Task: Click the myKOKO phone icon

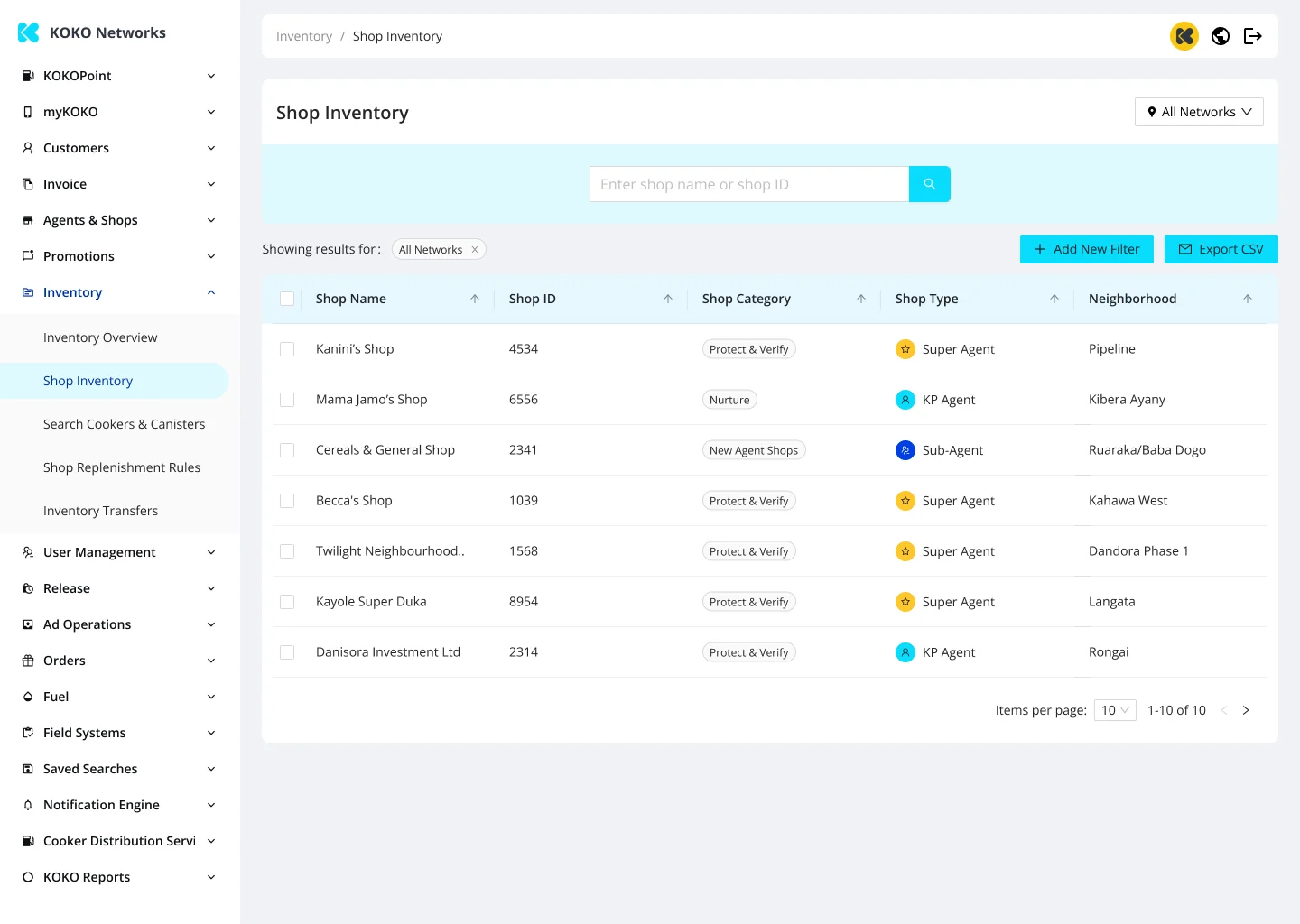Action: pos(28,112)
